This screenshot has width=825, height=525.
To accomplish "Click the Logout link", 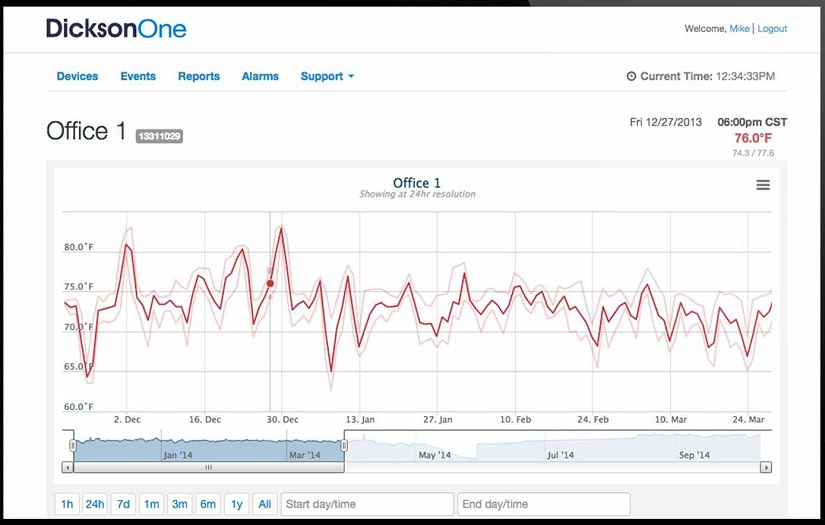I will coord(772,28).
